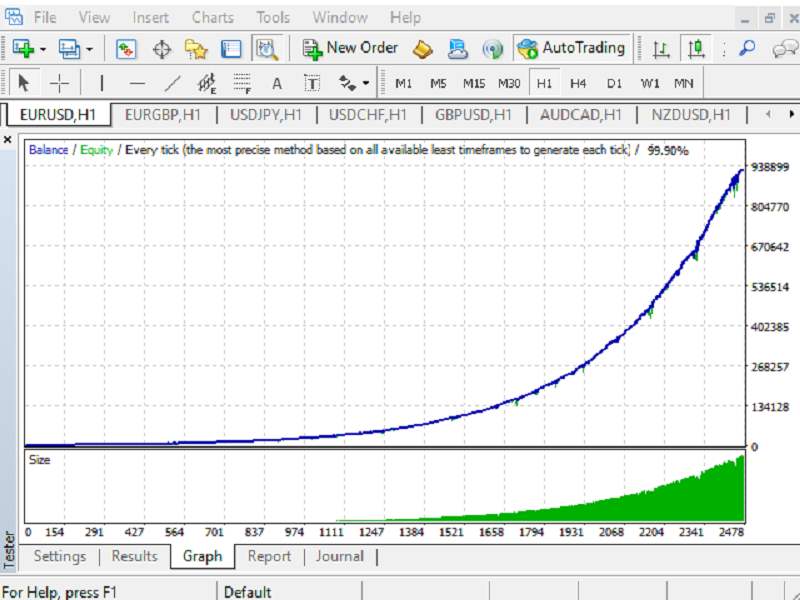This screenshot has width=800, height=600.
Task: Switch to W1 timeframe
Action: coord(649,83)
